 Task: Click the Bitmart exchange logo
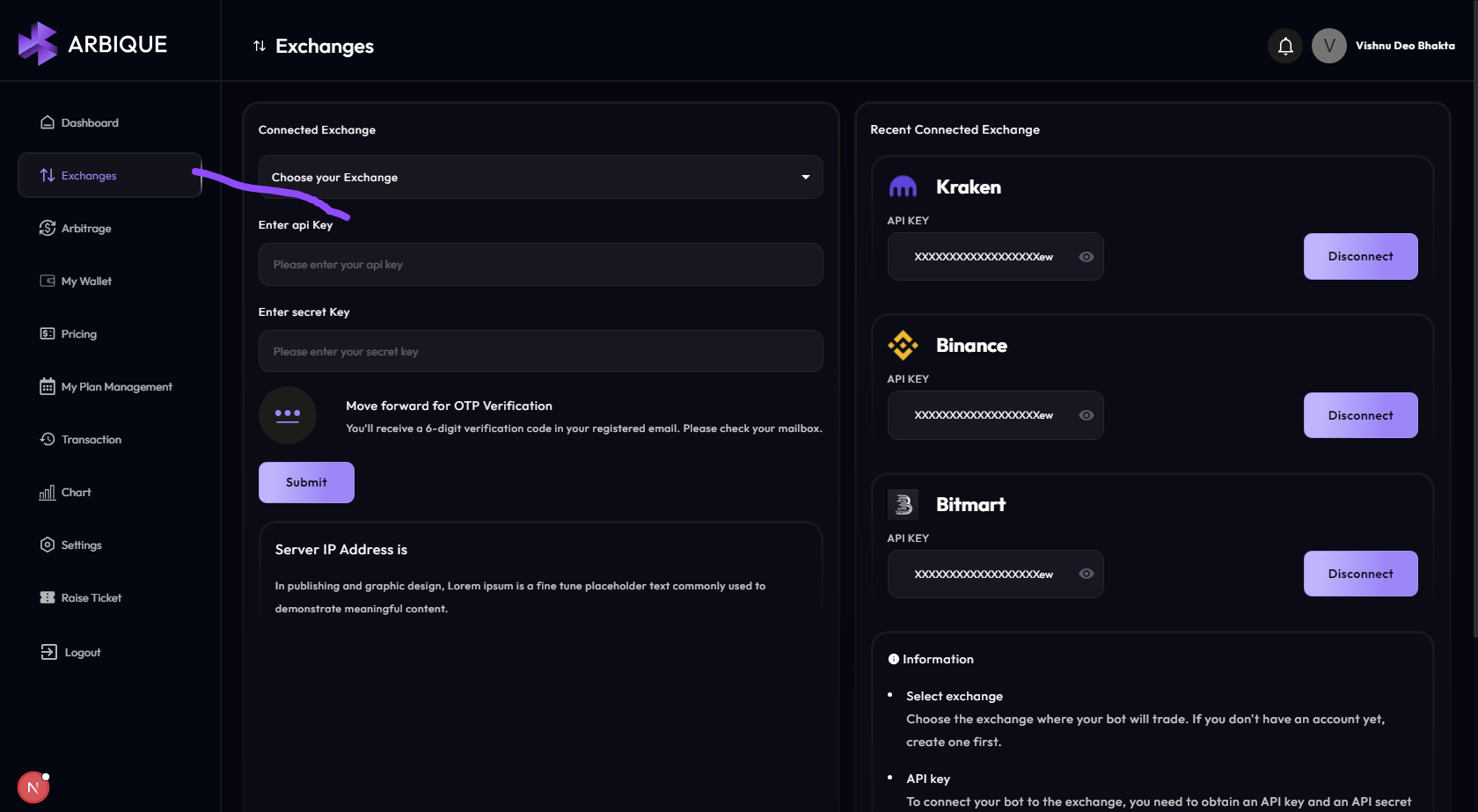(903, 504)
